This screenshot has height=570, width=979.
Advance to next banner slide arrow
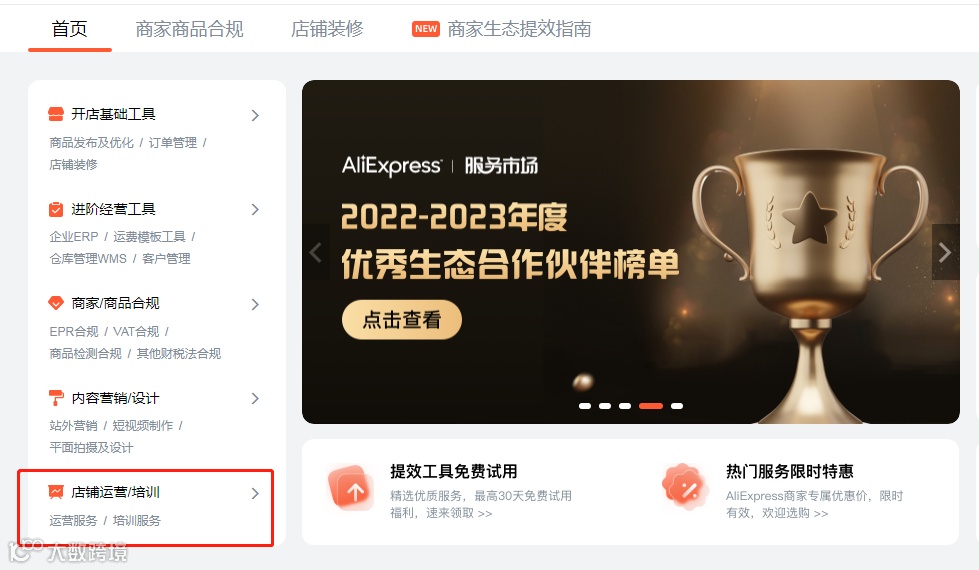[945, 252]
